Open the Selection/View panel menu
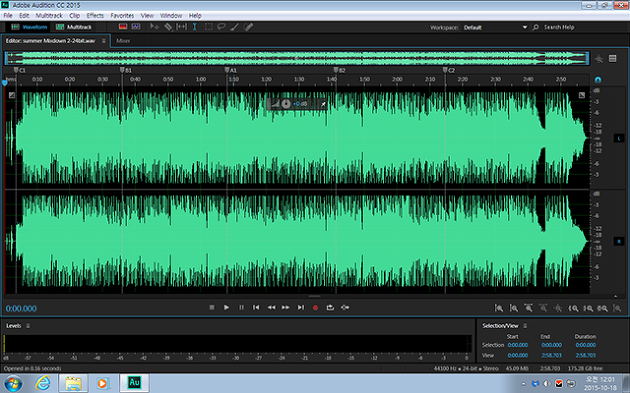Viewport: 630px width, 393px height. coord(525,325)
